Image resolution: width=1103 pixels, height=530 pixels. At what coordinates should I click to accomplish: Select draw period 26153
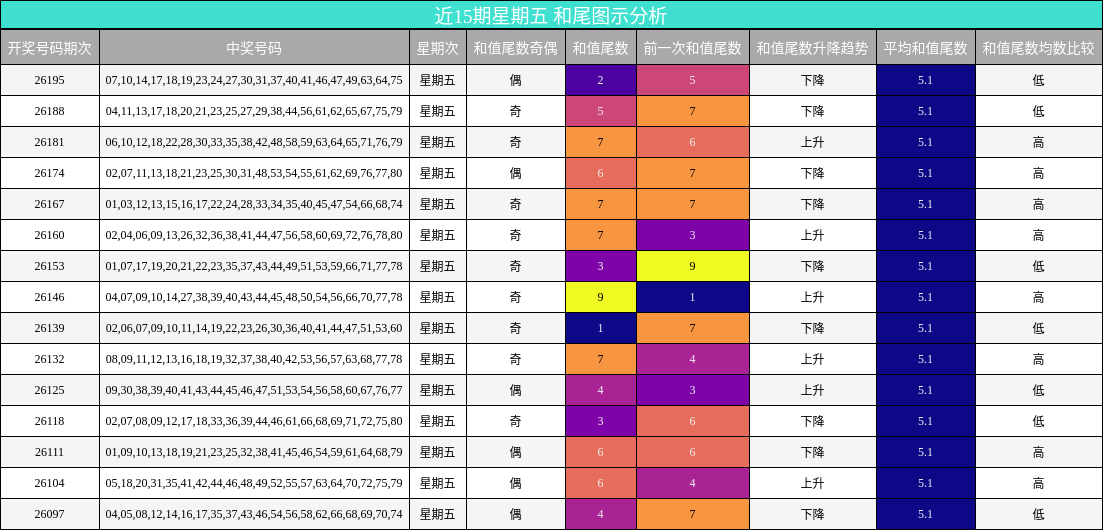[50, 266]
